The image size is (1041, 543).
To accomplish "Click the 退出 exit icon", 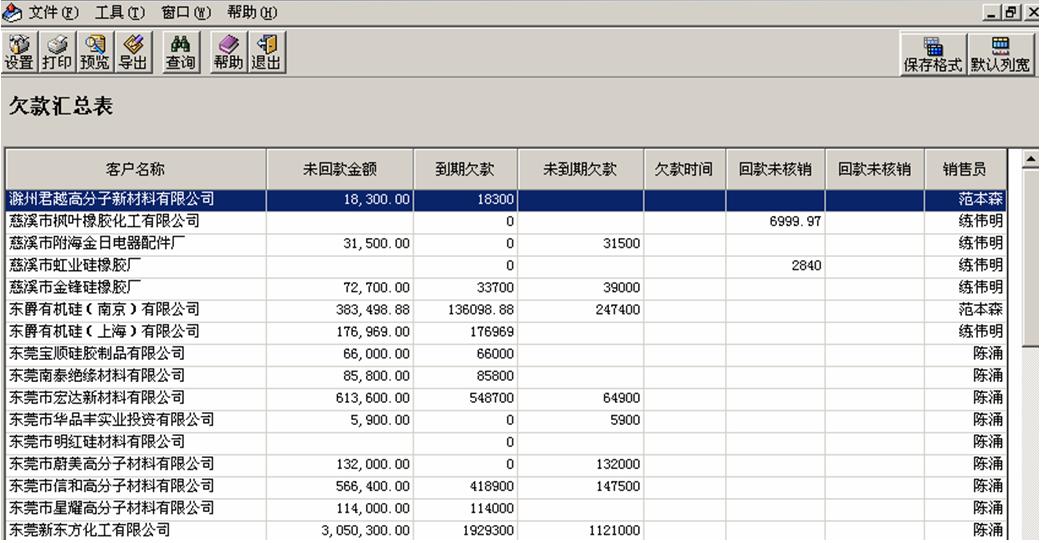I will coord(267,52).
